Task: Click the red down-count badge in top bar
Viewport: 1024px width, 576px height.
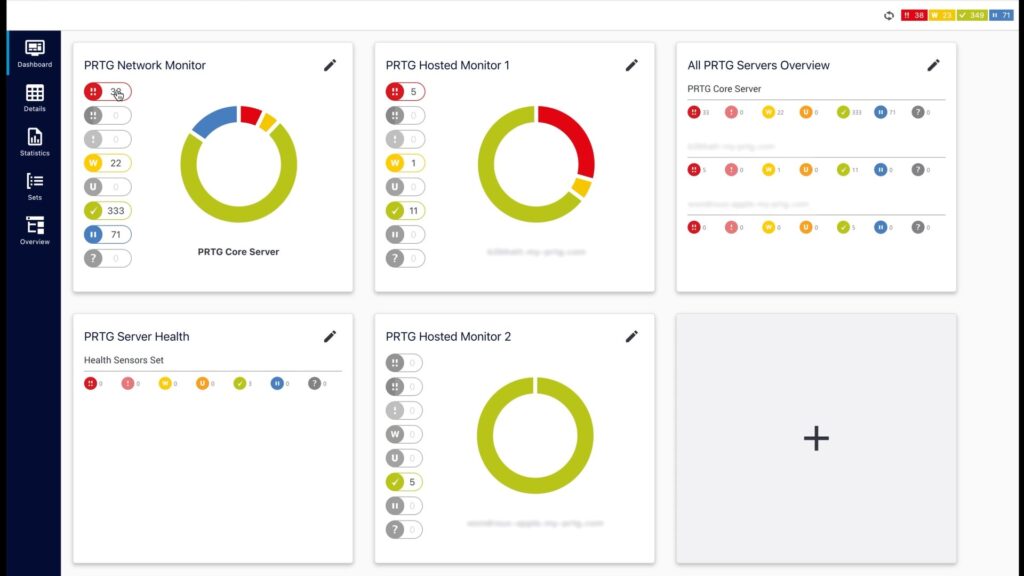Action: point(913,15)
